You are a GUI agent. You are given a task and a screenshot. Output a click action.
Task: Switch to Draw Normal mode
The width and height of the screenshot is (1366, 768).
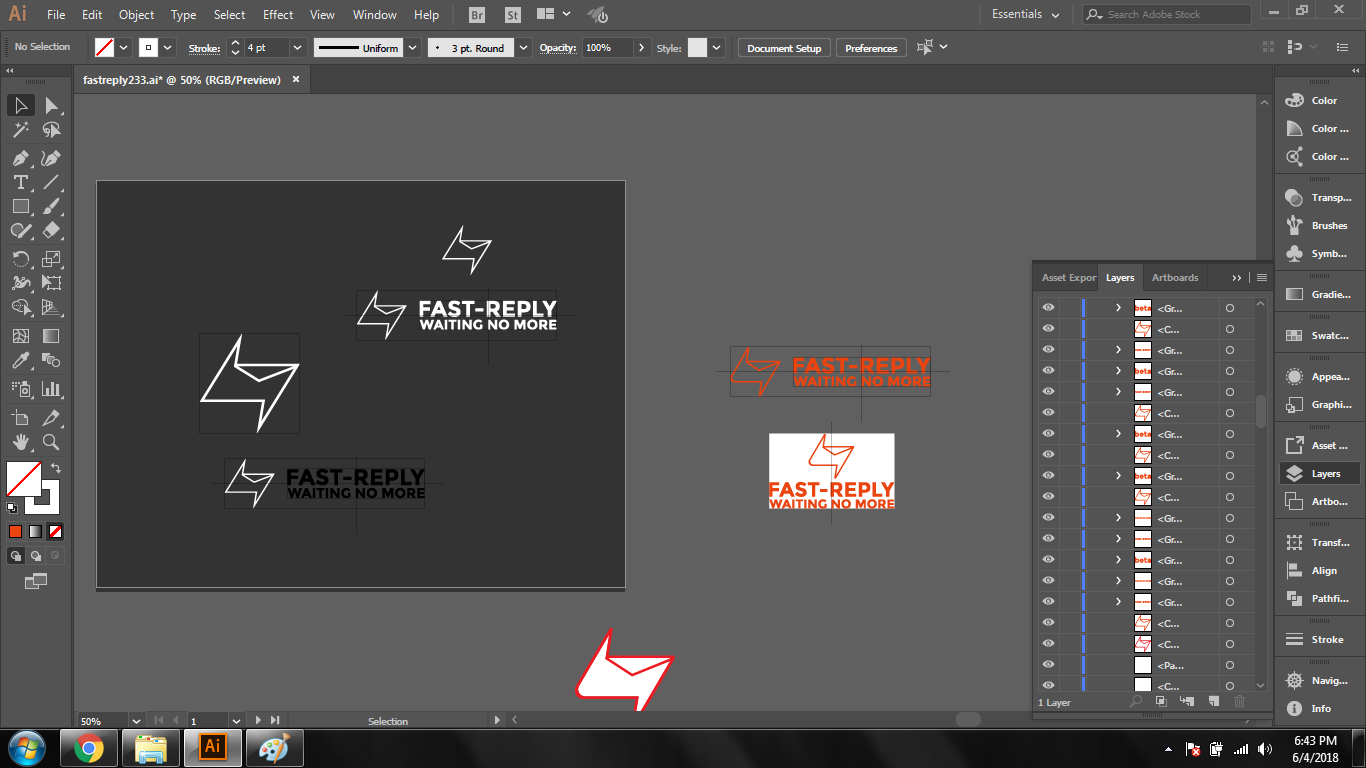click(17, 556)
